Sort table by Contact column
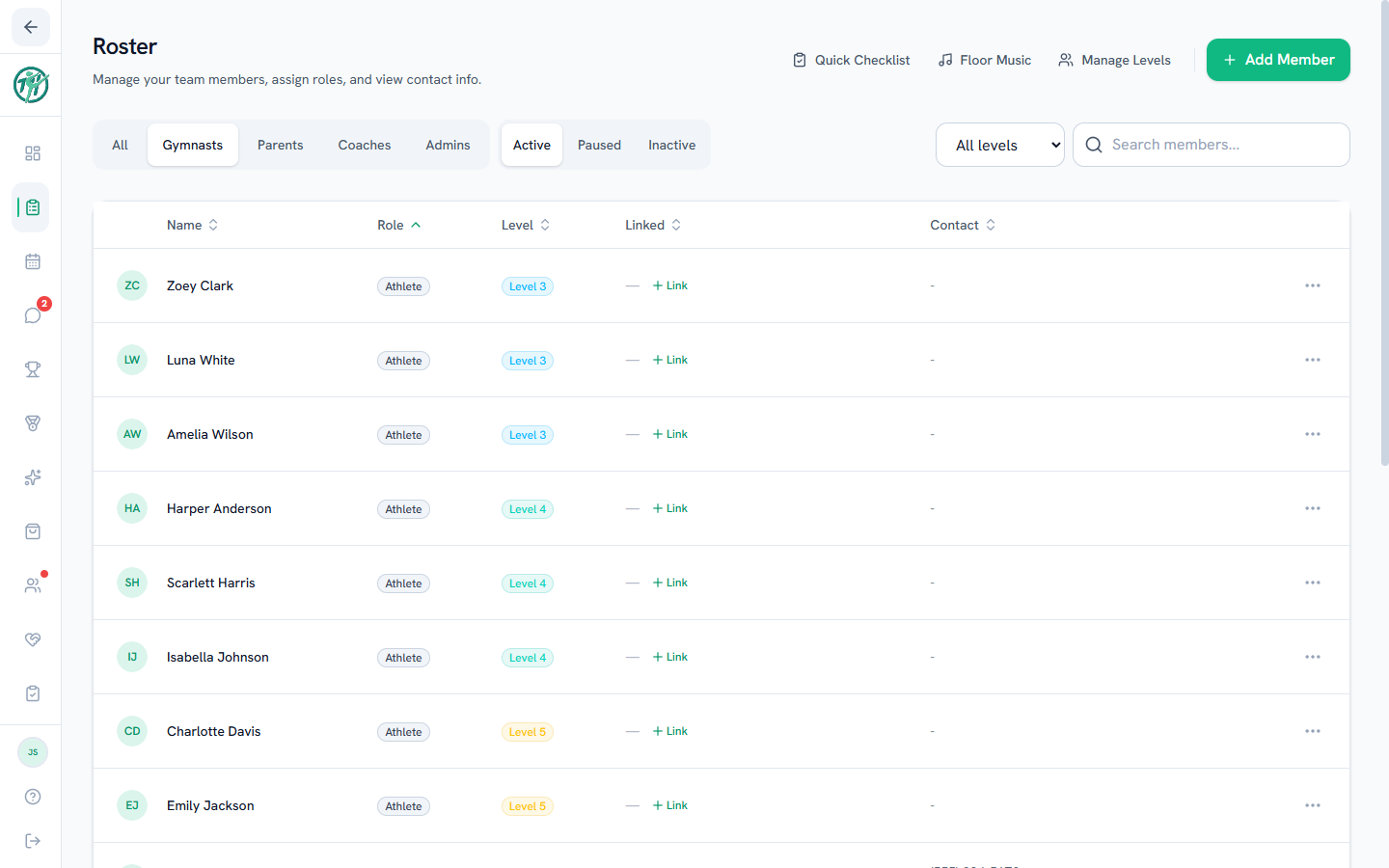Screen dimensions: 1389x868 click(963, 225)
